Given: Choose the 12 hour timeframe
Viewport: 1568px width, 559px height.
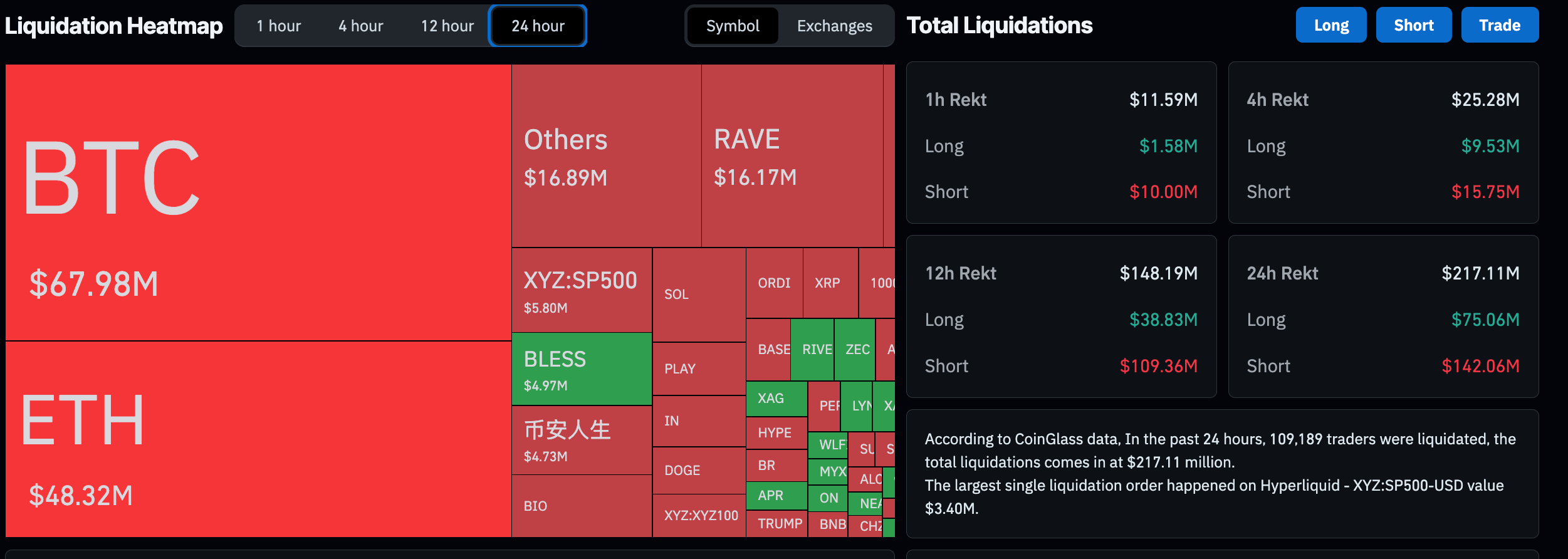Looking at the screenshot, I should [x=447, y=26].
